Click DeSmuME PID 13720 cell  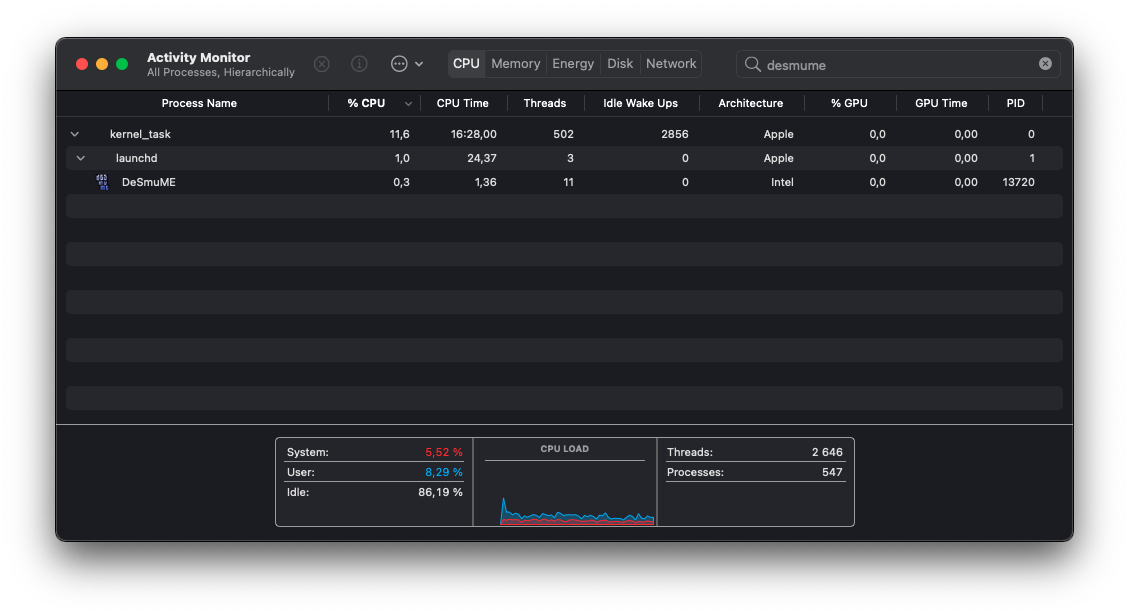pyautogui.click(x=1018, y=182)
